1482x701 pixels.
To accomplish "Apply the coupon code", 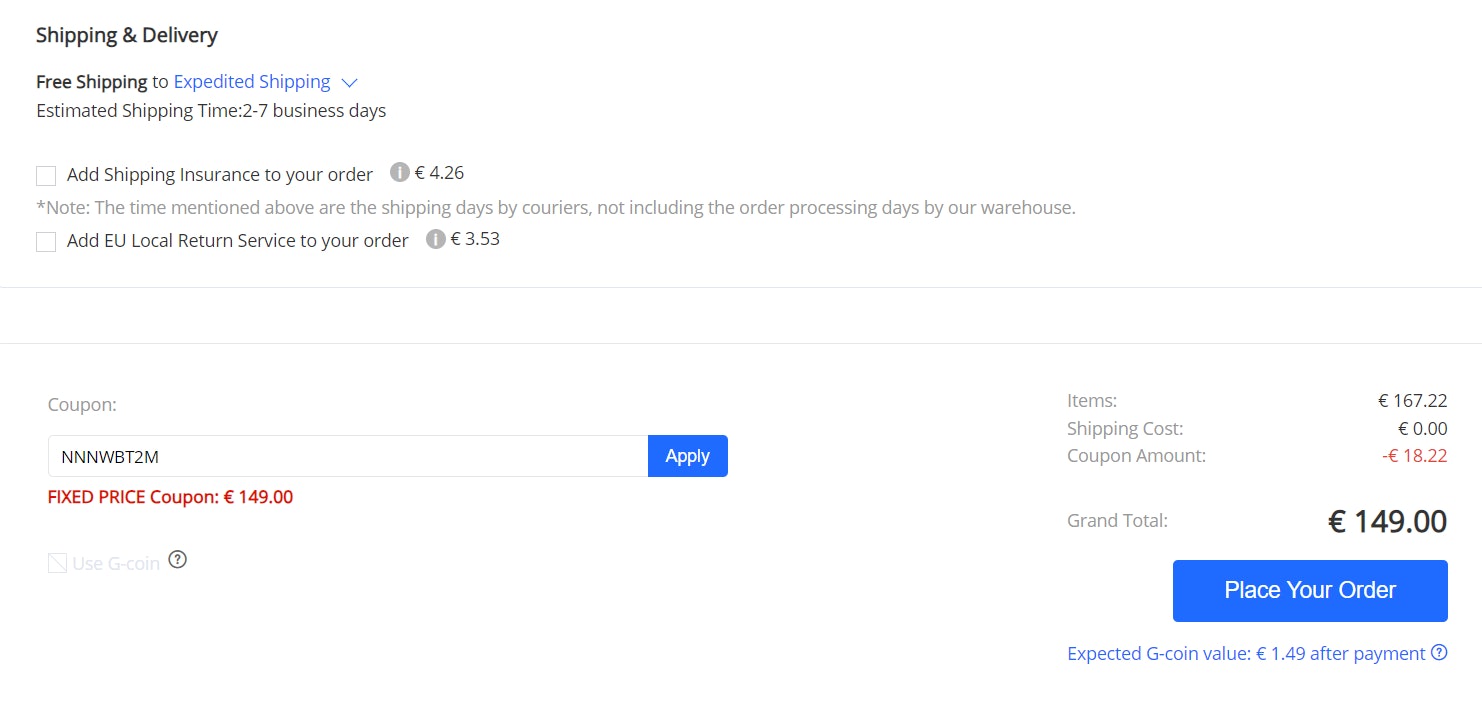I will (x=687, y=456).
